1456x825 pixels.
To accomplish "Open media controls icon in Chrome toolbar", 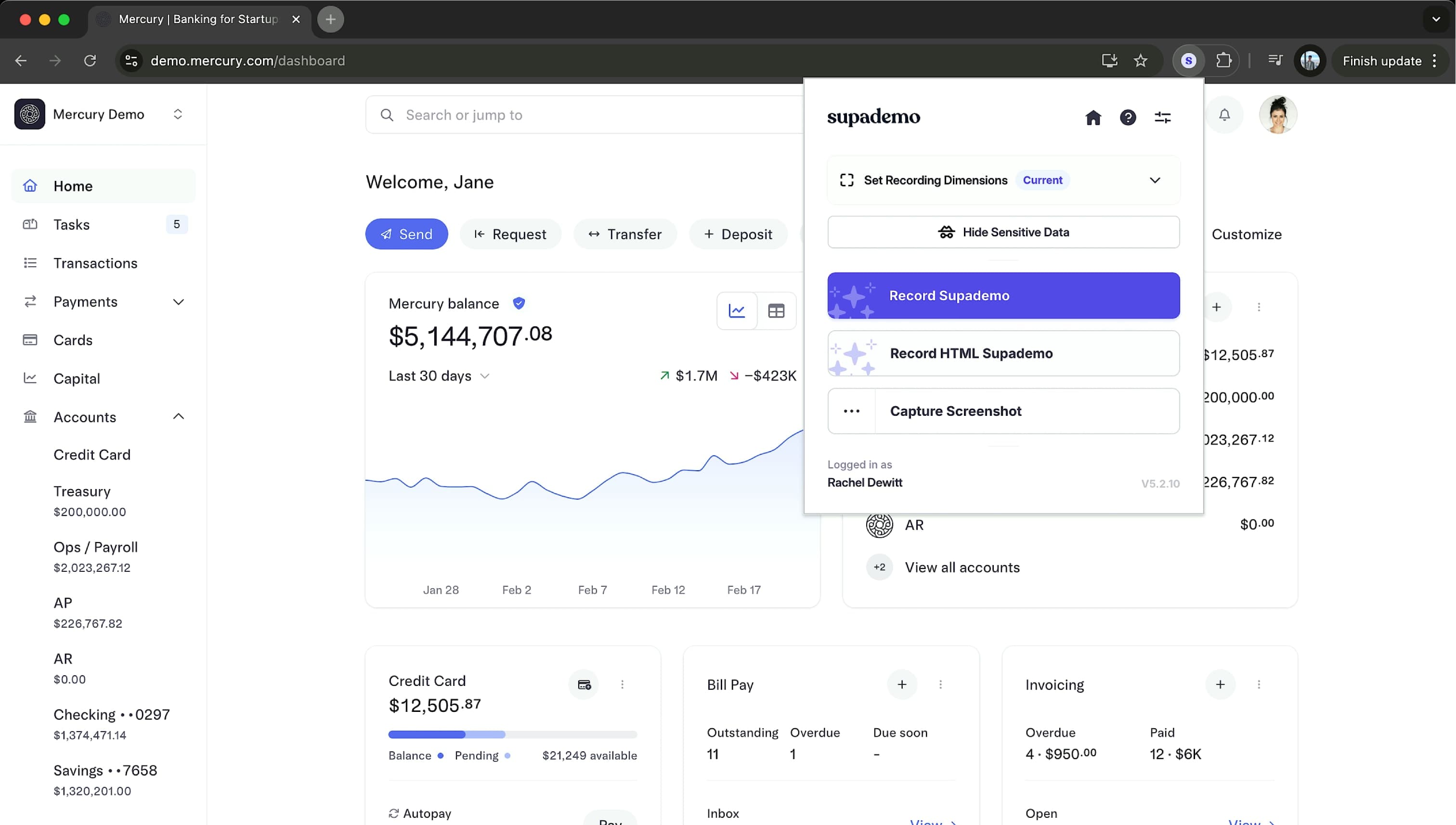I will 1275,61.
